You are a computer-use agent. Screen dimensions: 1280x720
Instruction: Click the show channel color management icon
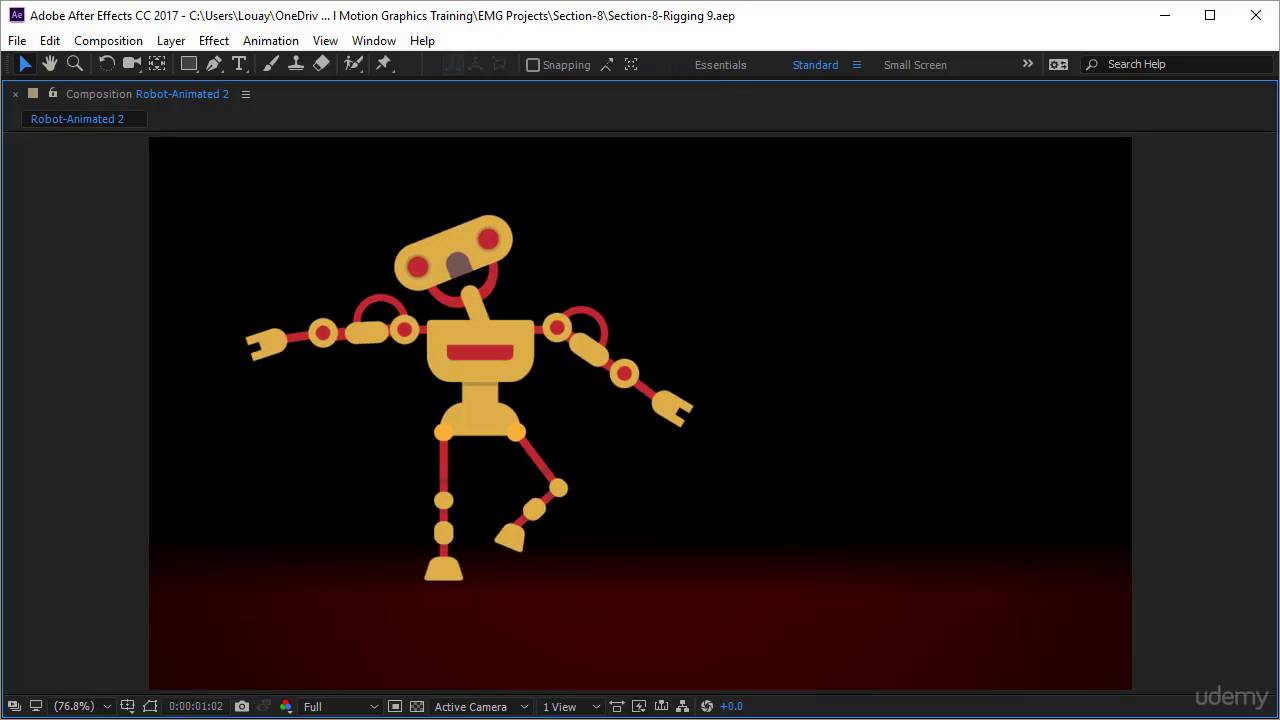[x=286, y=706]
